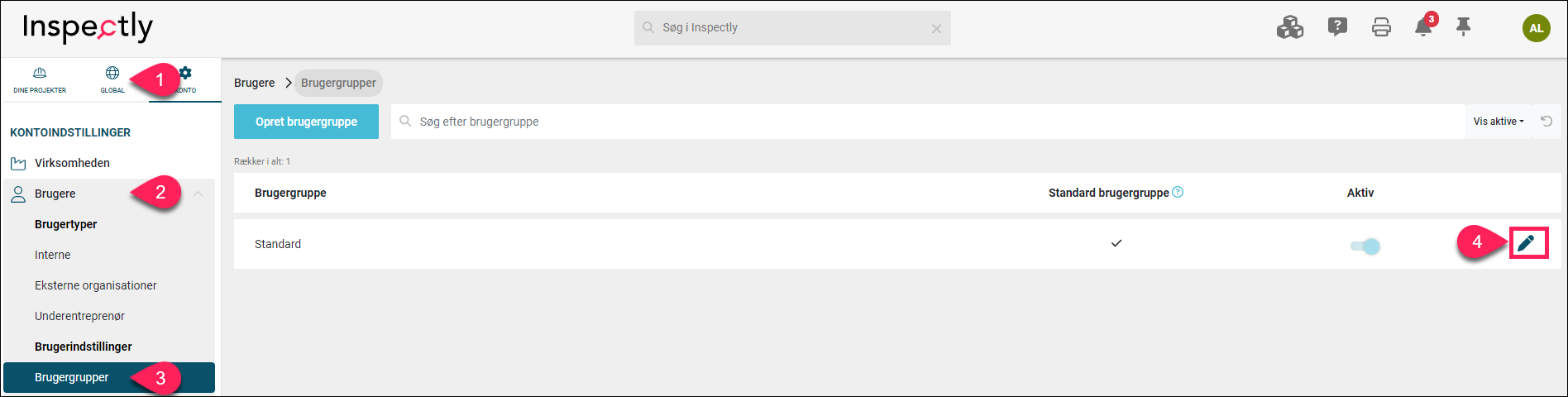The width and height of the screenshot is (1568, 397).
Task: Open the help question-mark chat icon
Action: [1337, 27]
